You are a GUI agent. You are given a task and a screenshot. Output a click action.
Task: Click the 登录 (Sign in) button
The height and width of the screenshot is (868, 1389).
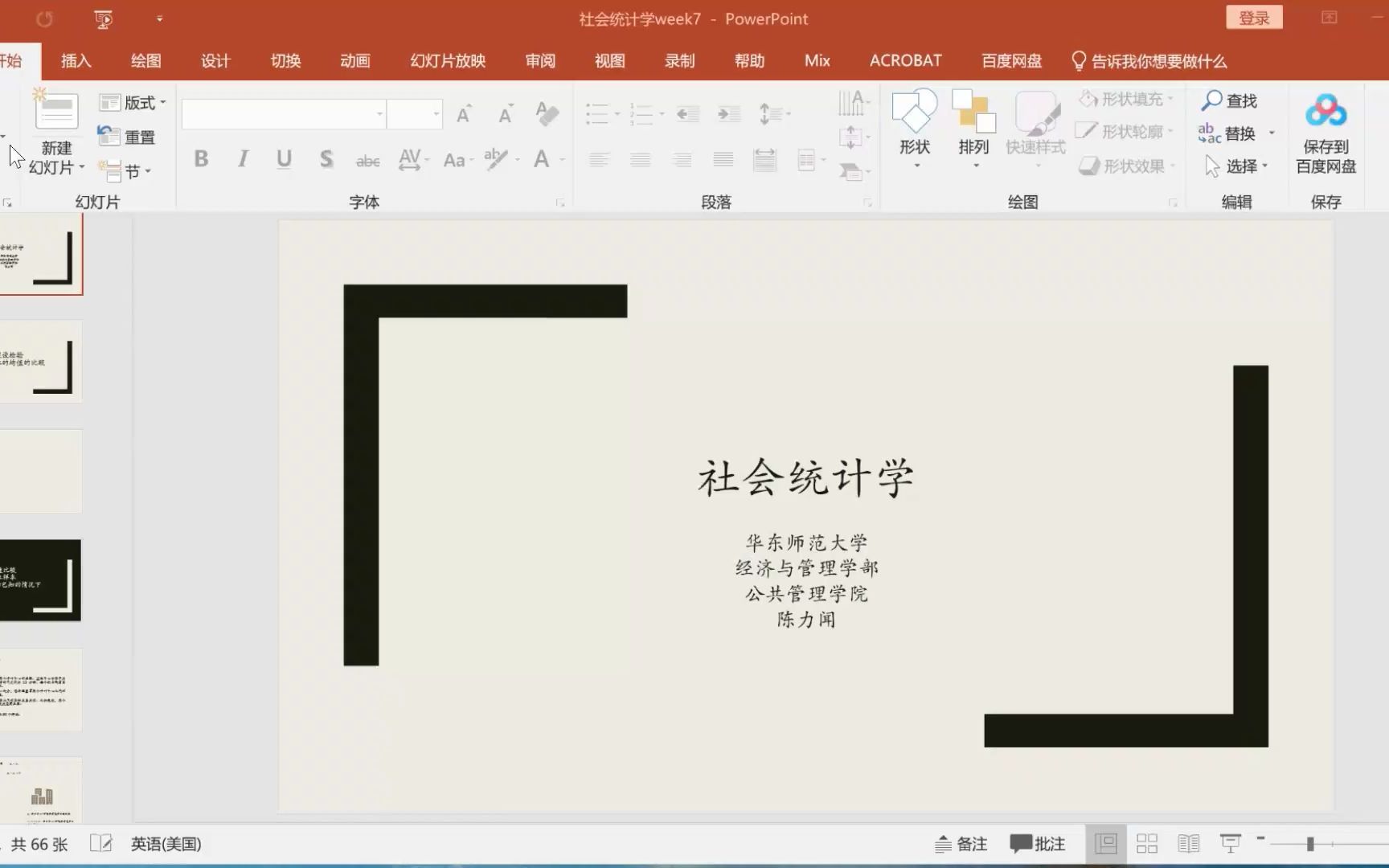(1254, 17)
